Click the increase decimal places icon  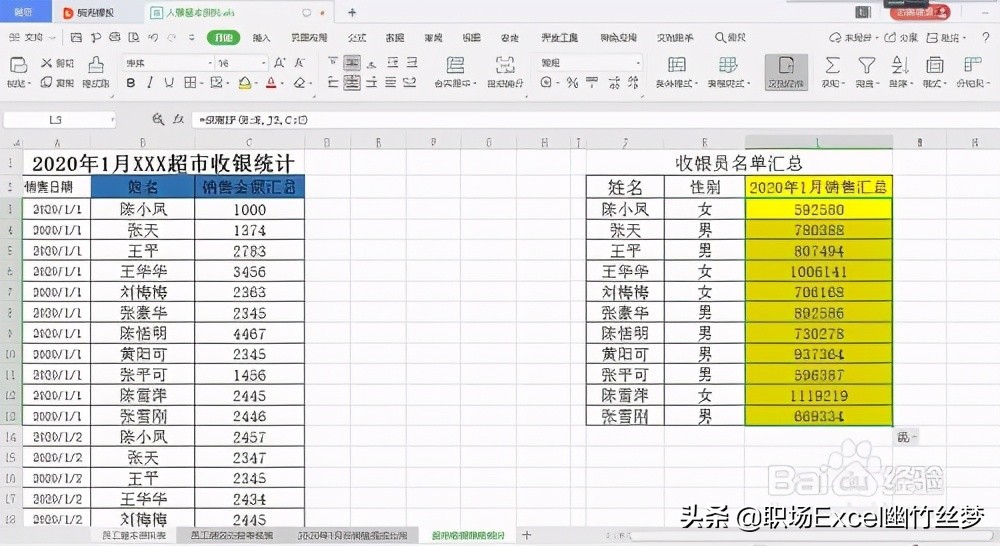[x=614, y=82]
